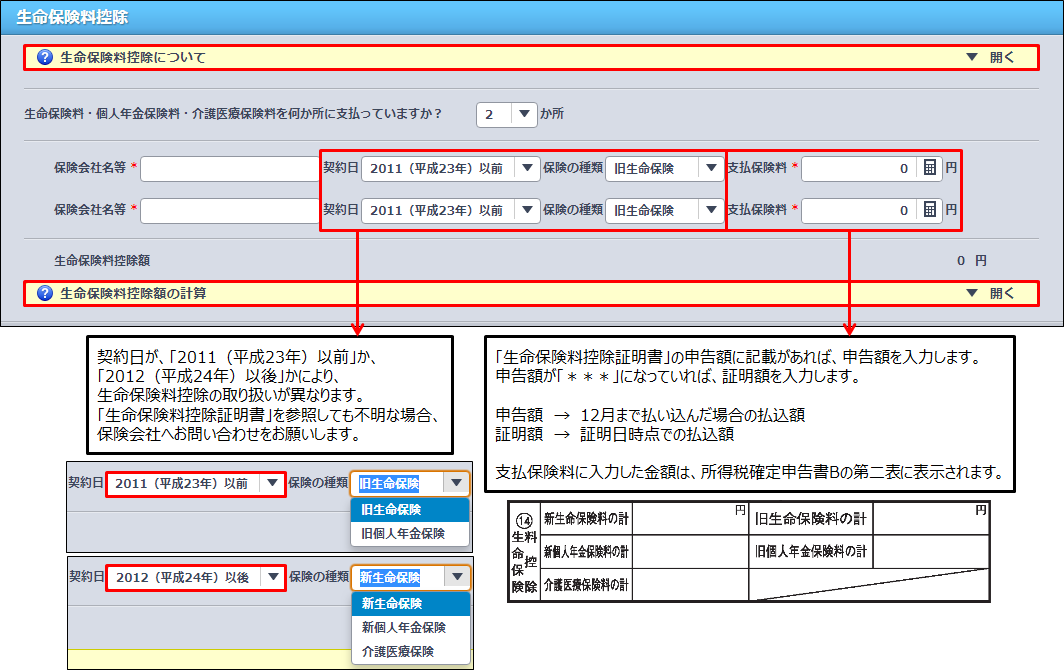This screenshot has width=1064, height=670.
Task: Click second 保険会社名等 text field
Action: (230, 211)
